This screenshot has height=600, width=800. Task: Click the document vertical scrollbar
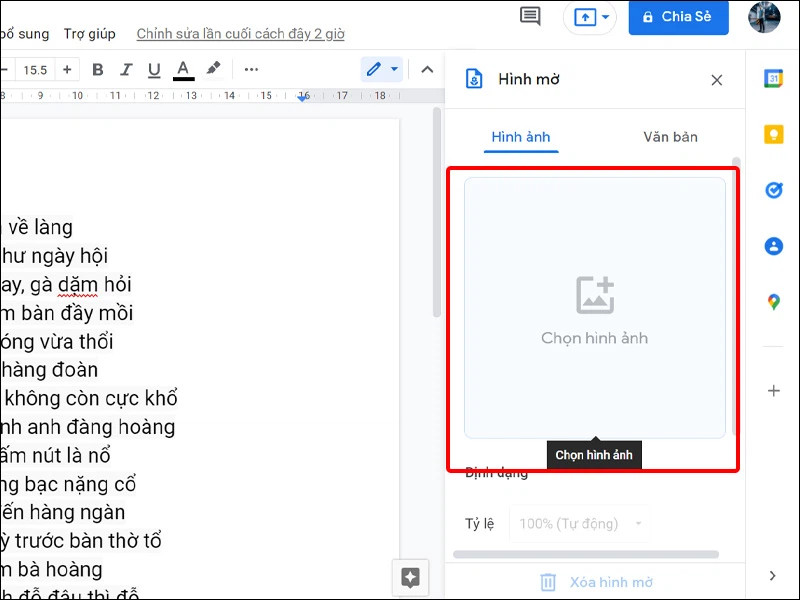tap(437, 212)
